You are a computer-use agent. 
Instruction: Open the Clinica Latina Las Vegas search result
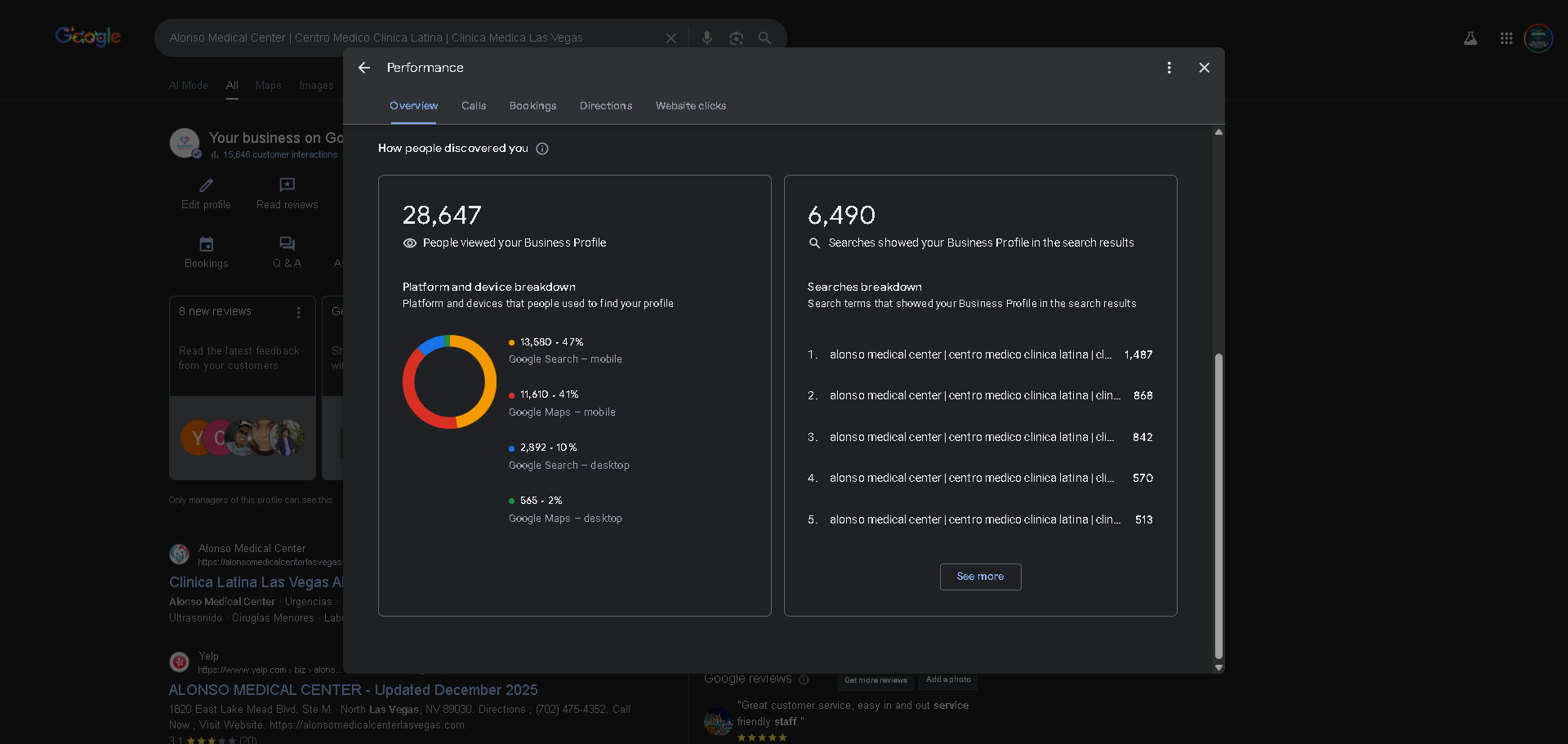pos(256,582)
